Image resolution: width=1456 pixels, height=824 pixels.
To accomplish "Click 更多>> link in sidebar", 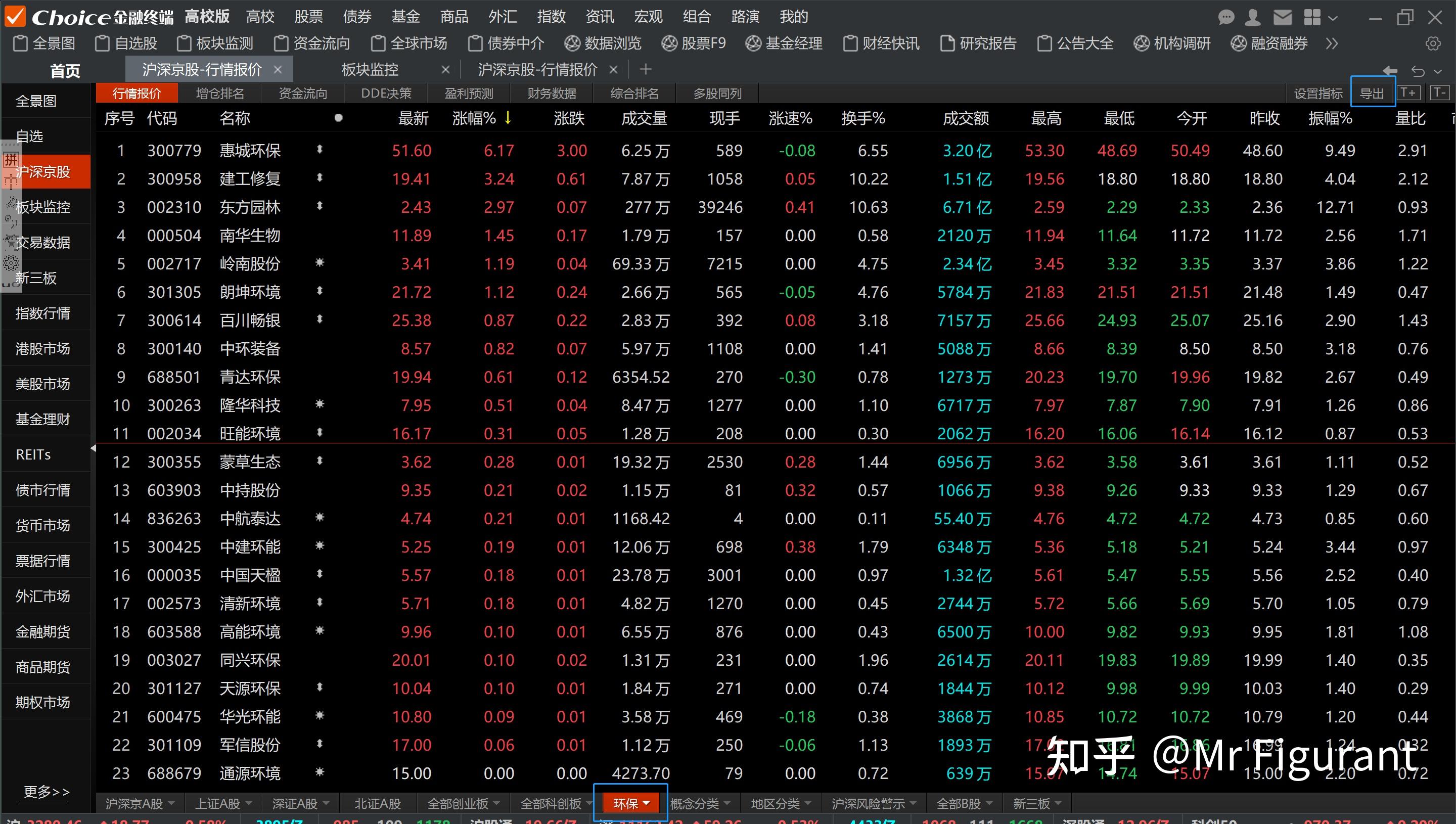I will pyautogui.click(x=47, y=791).
